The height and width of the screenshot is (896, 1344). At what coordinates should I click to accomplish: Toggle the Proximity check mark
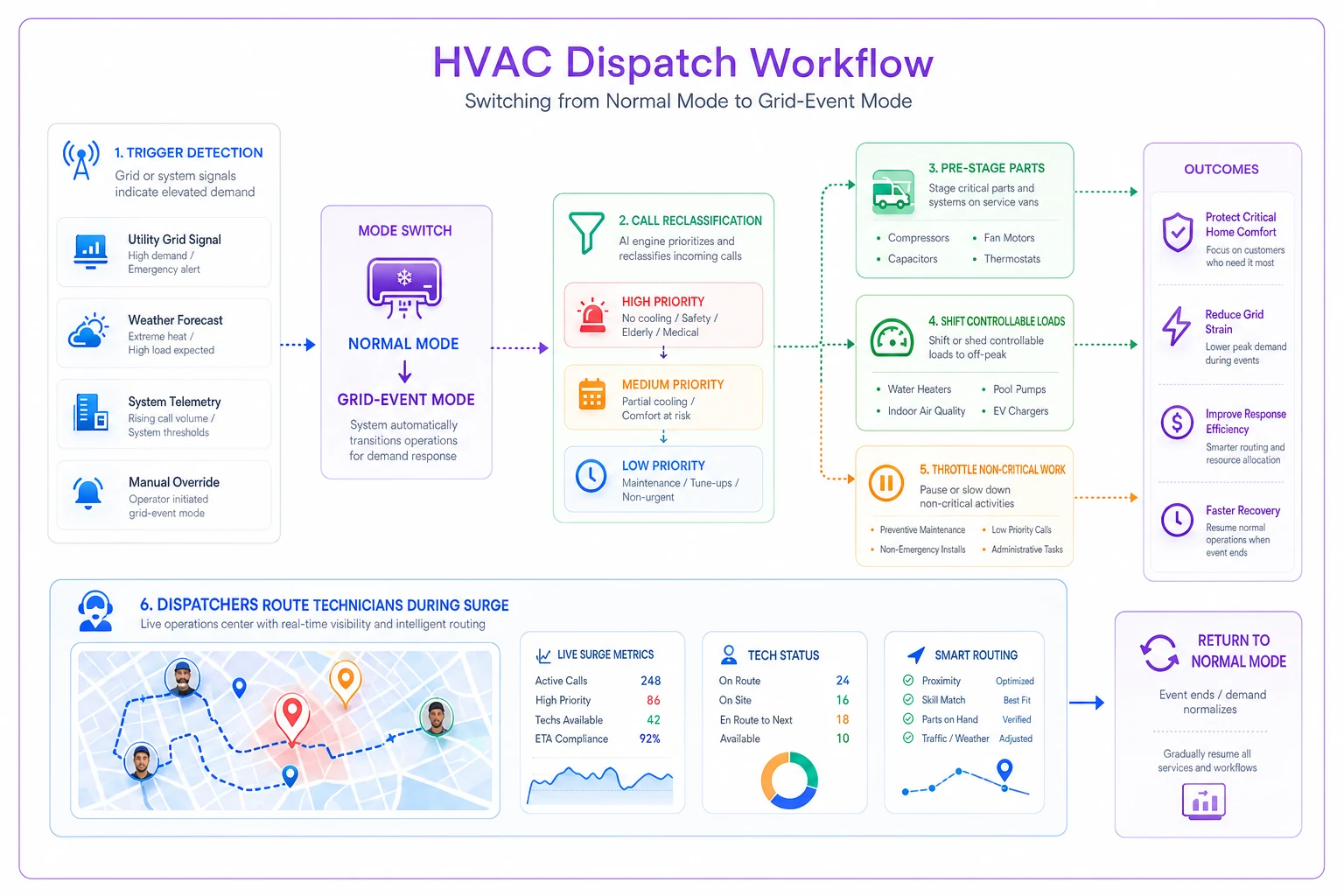pyautogui.click(x=908, y=681)
